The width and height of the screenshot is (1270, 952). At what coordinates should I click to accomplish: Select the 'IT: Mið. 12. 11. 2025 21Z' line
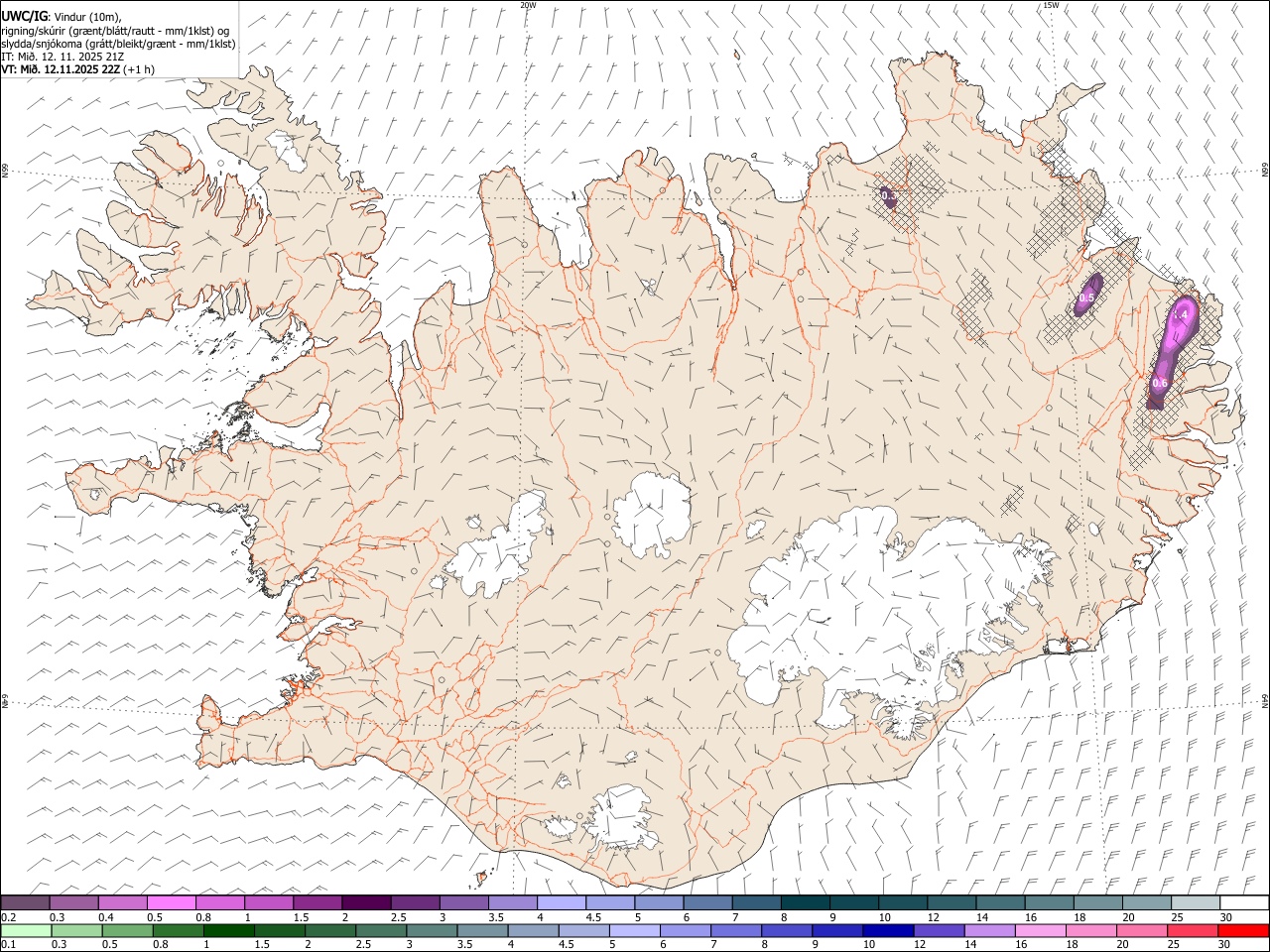click(x=63, y=57)
